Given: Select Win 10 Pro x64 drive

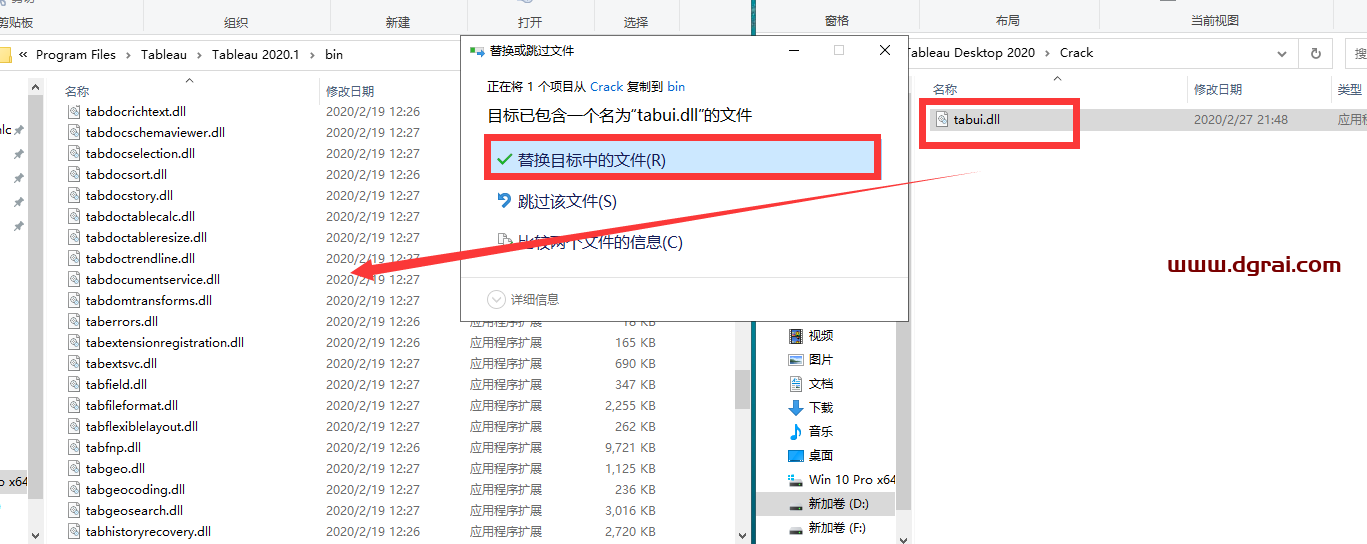Looking at the screenshot, I should coord(852,480).
